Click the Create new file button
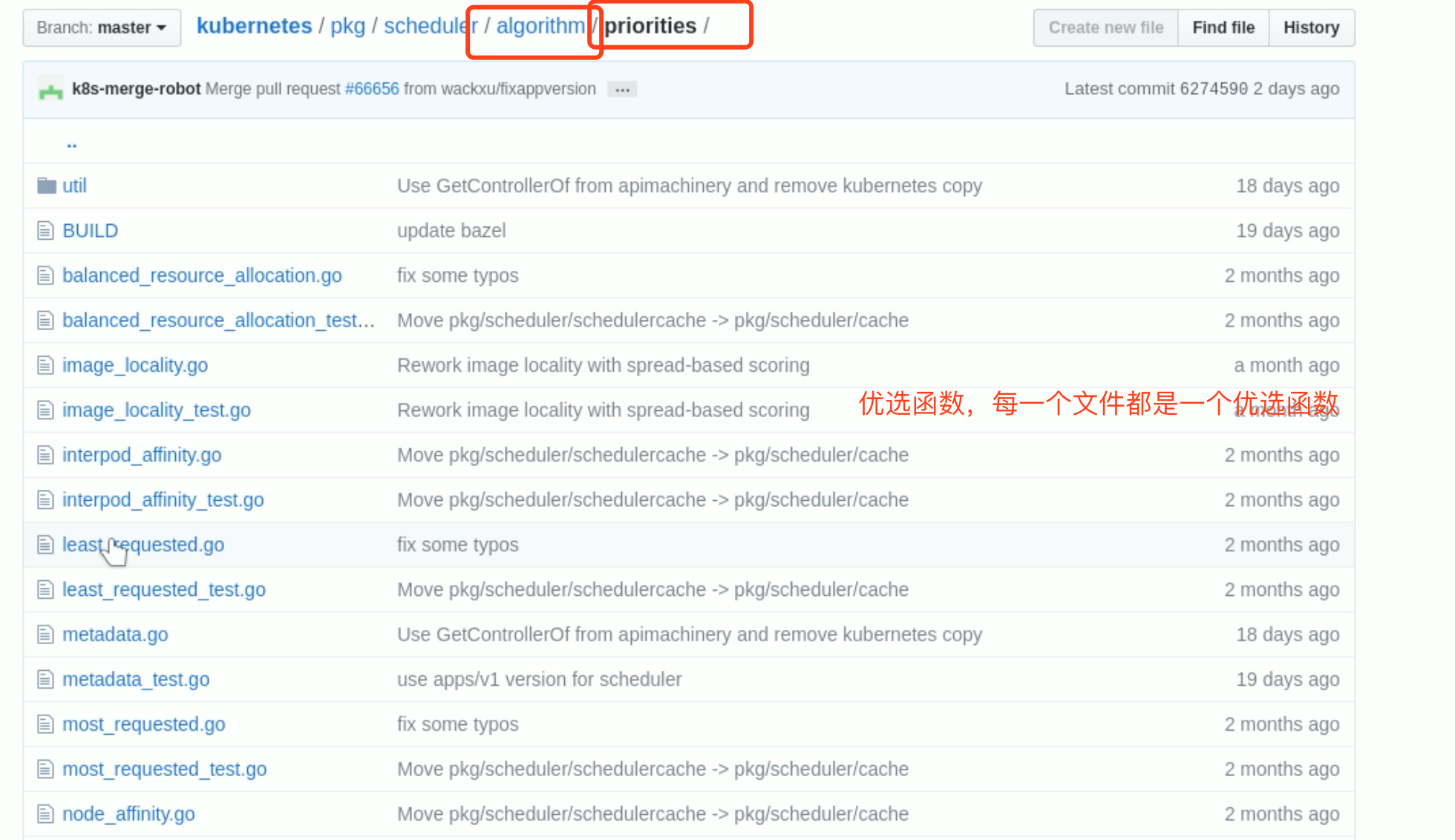 coord(1105,28)
